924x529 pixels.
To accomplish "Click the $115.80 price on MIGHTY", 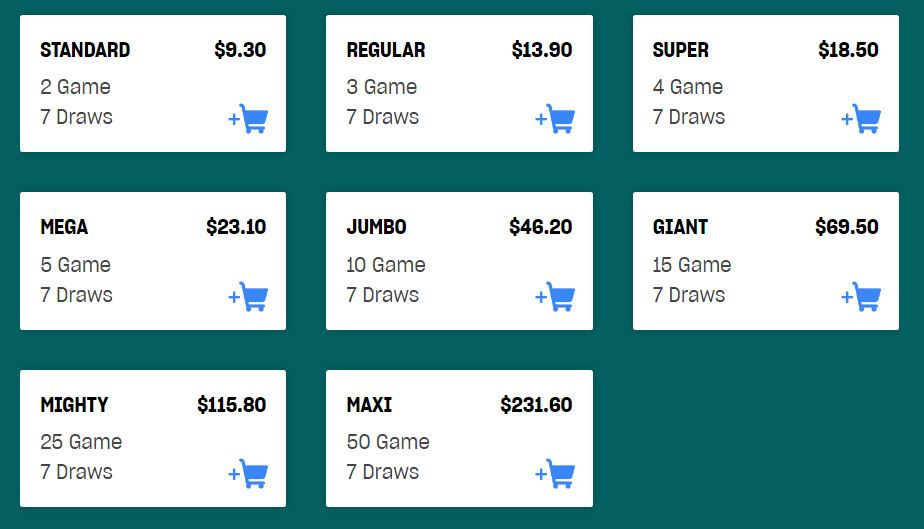I will [x=232, y=405].
